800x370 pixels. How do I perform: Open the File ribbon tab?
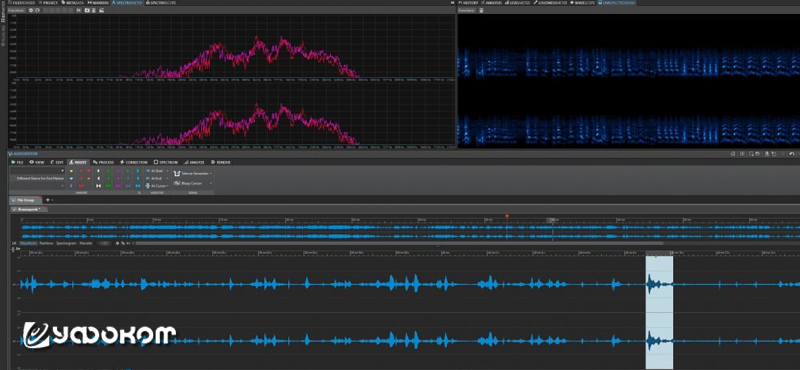(x=17, y=162)
